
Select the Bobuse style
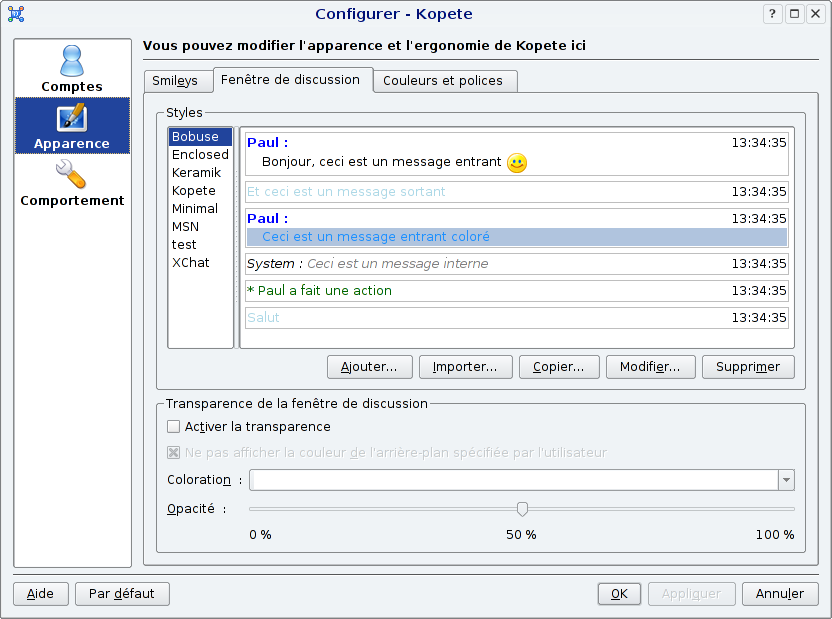pos(201,136)
